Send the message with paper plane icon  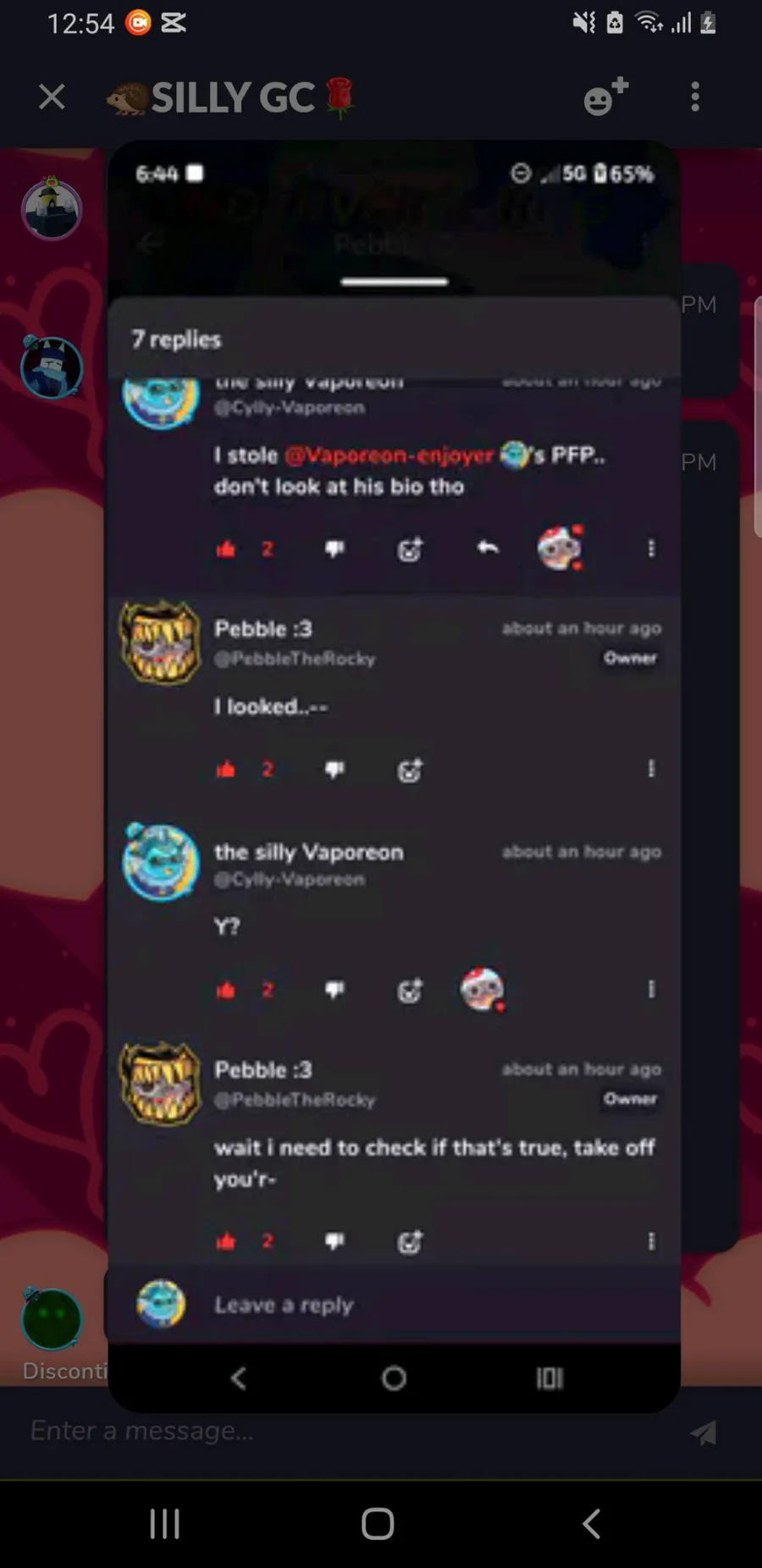click(703, 1432)
